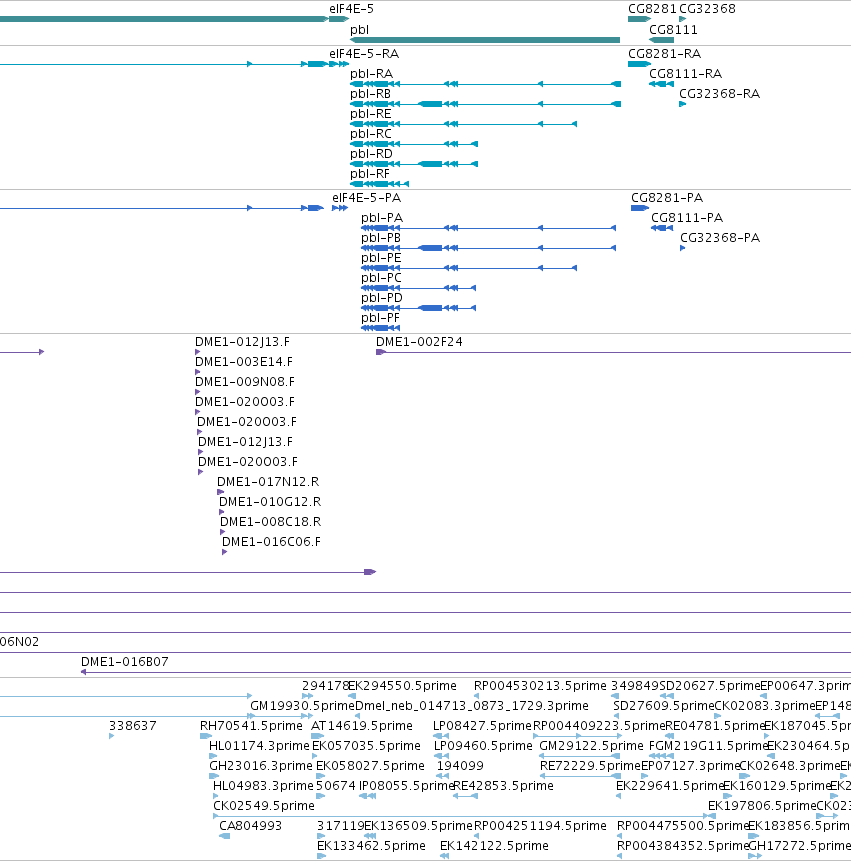Image resolution: width=851 pixels, height=861 pixels.
Task: Select the DME1-016C06.F label
Action: 271,542
